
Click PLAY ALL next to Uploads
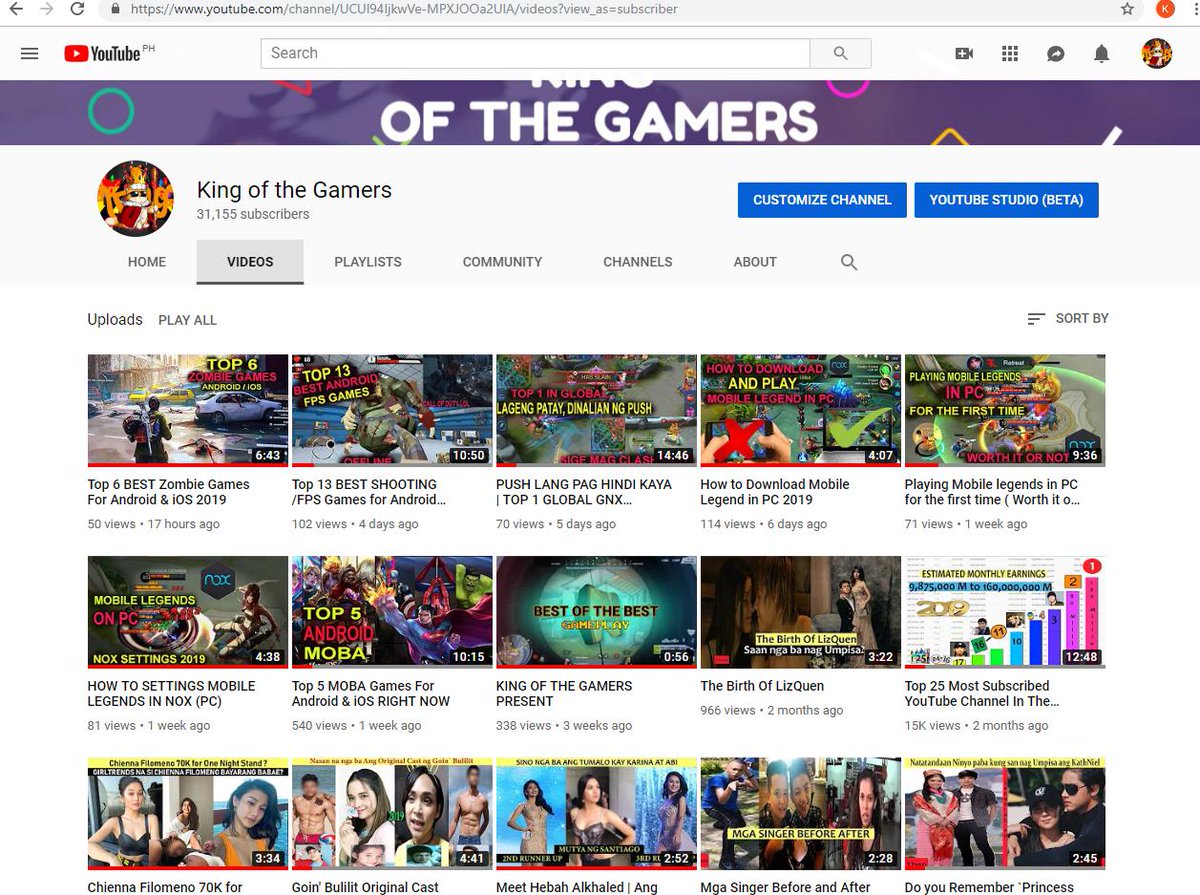click(x=188, y=320)
